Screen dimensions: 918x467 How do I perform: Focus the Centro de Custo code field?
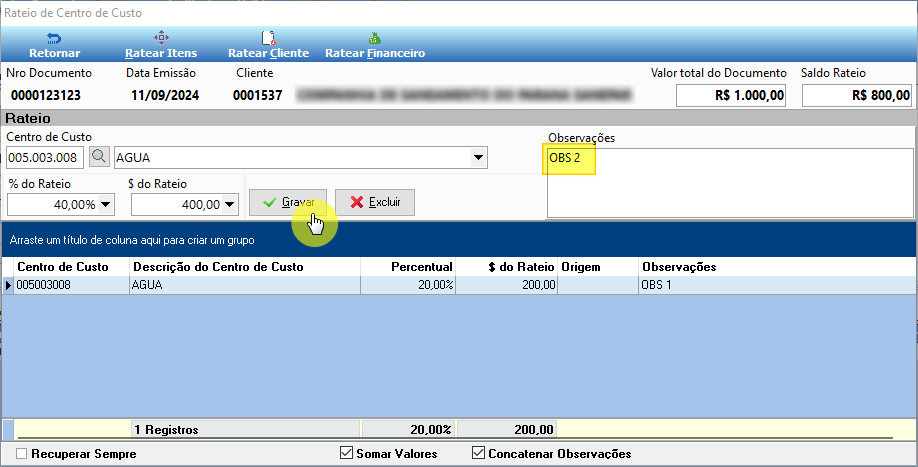(x=44, y=157)
